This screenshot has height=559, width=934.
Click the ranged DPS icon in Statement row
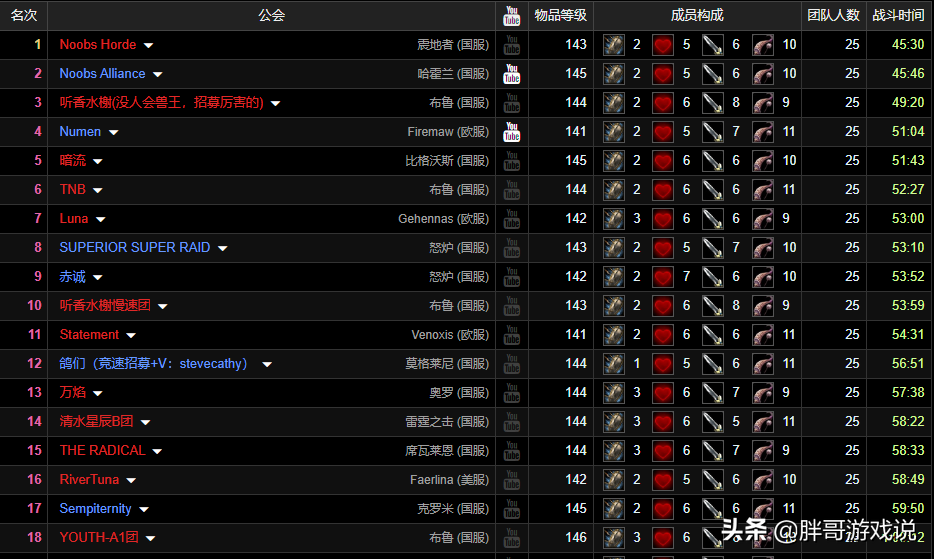[x=763, y=335]
